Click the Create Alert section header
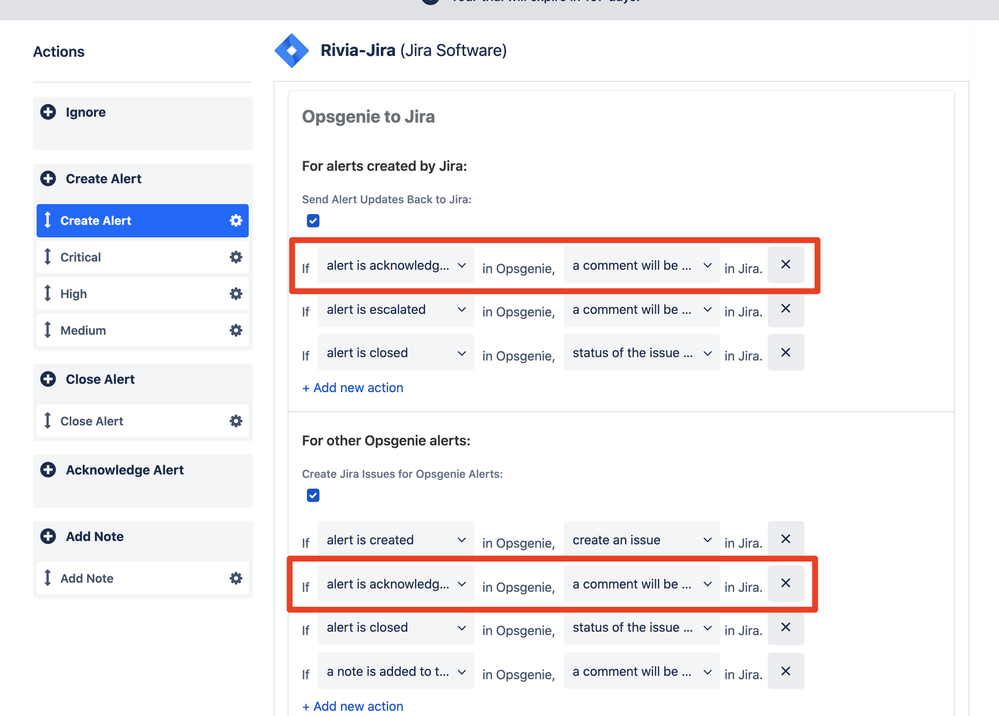Screen dimensions: 999x716 [103, 178]
